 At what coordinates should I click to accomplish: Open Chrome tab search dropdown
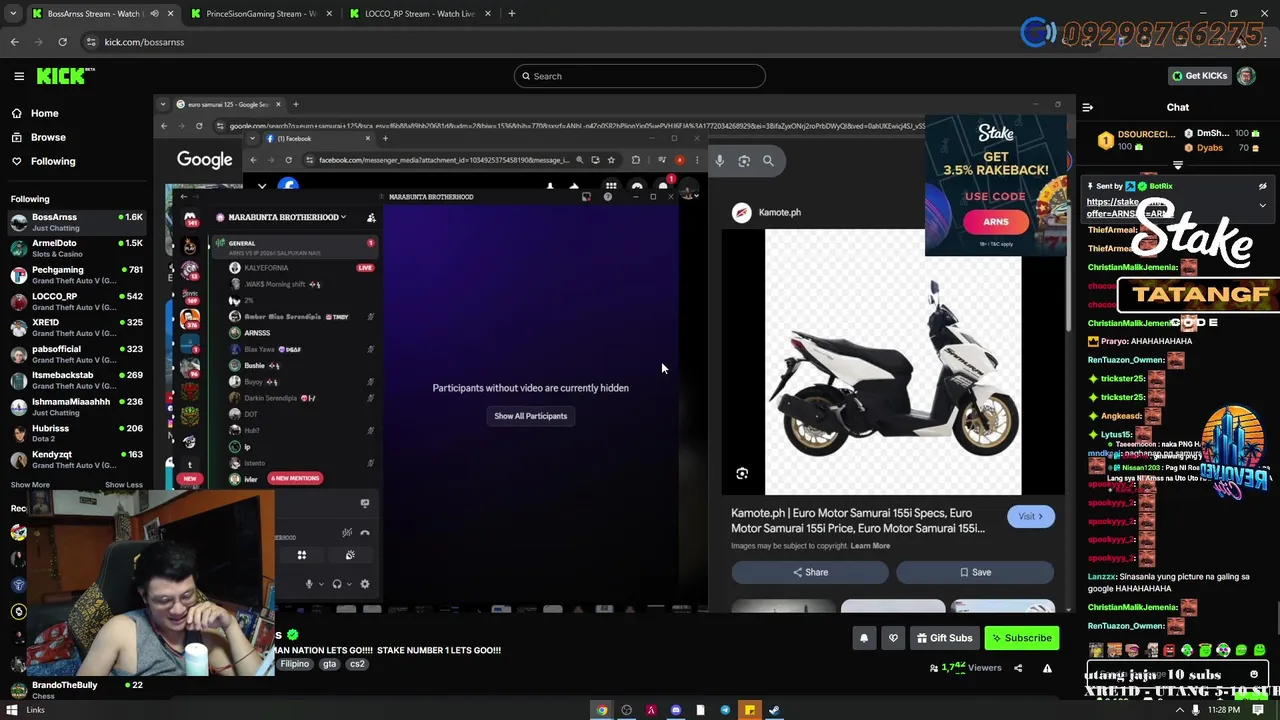(13, 14)
